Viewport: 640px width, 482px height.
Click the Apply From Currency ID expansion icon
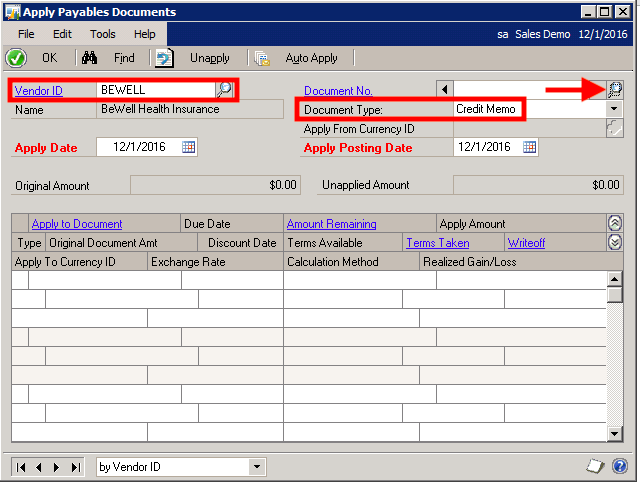point(615,128)
